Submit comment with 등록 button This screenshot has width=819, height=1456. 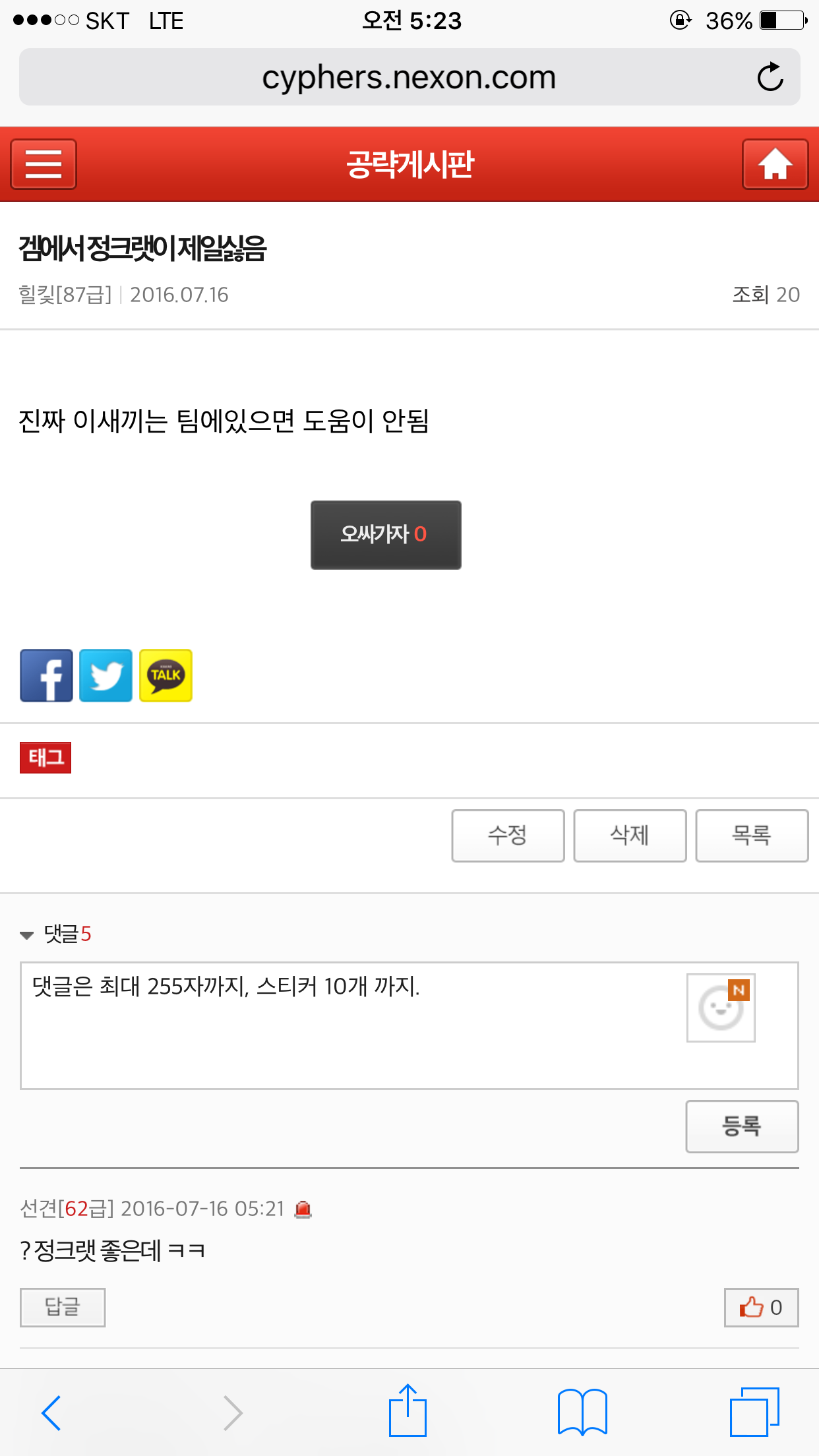tap(742, 1126)
